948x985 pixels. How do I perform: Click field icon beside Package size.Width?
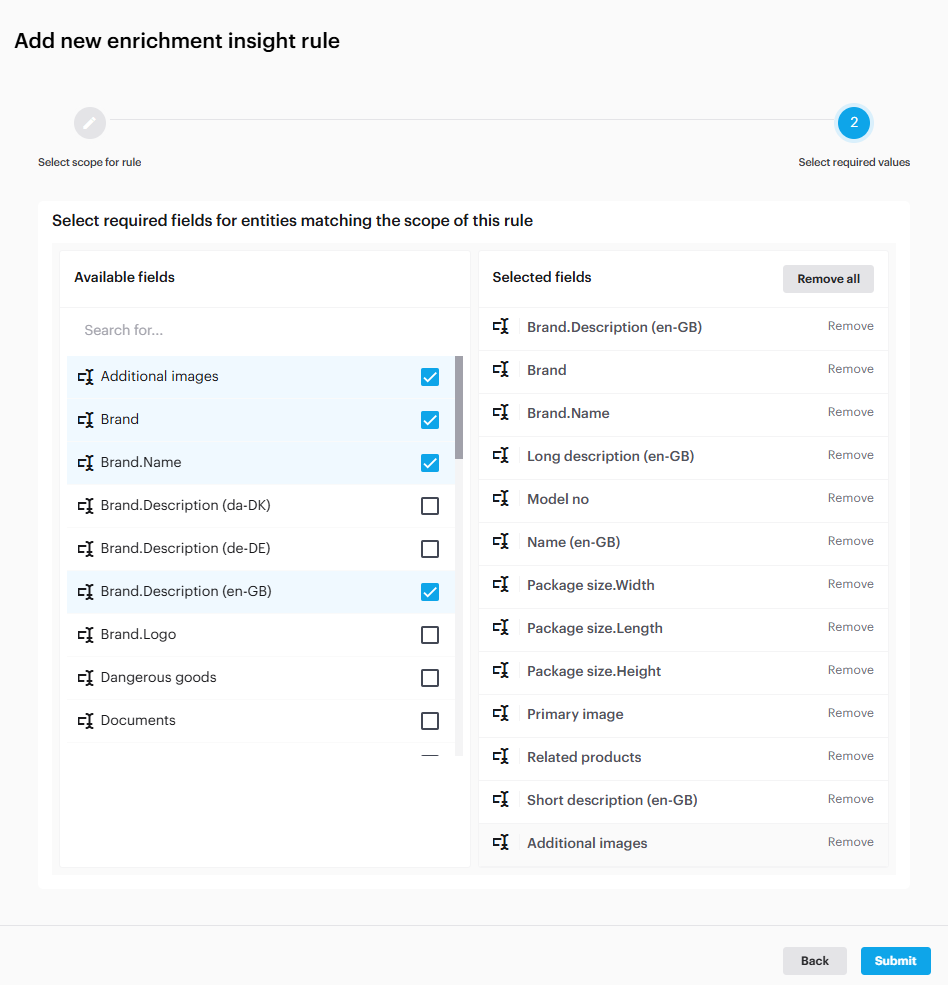[501, 584]
